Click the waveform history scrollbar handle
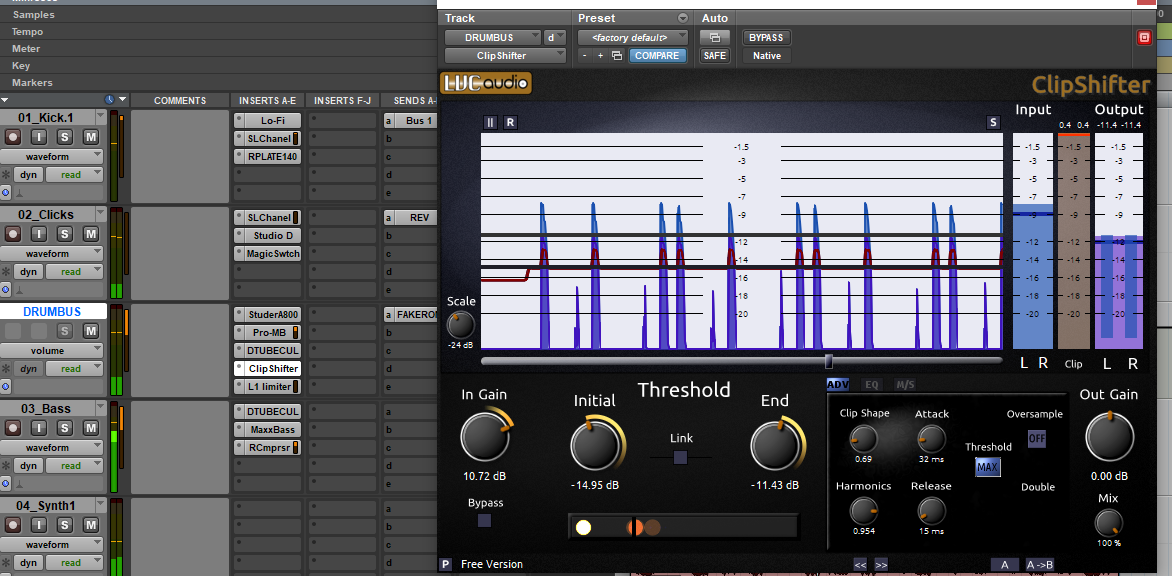The height and width of the screenshot is (576, 1172). pos(828,361)
